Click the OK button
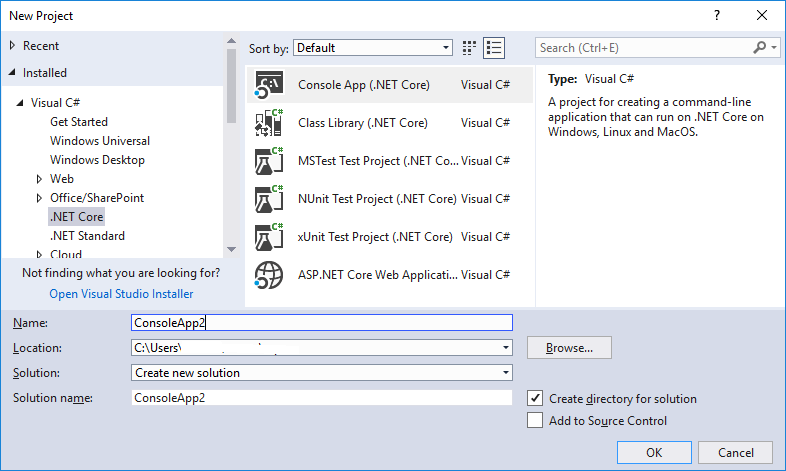The width and height of the screenshot is (786, 471). pyautogui.click(x=654, y=452)
